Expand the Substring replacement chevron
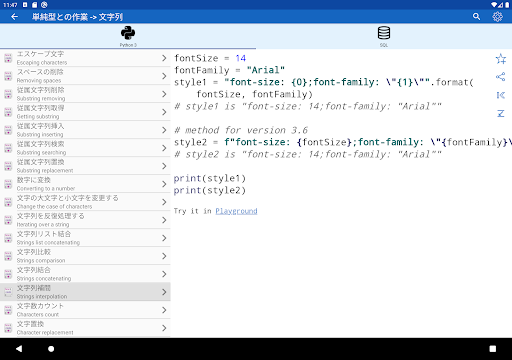512x360 pixels. pyautogui.click(x=164, y=166)
